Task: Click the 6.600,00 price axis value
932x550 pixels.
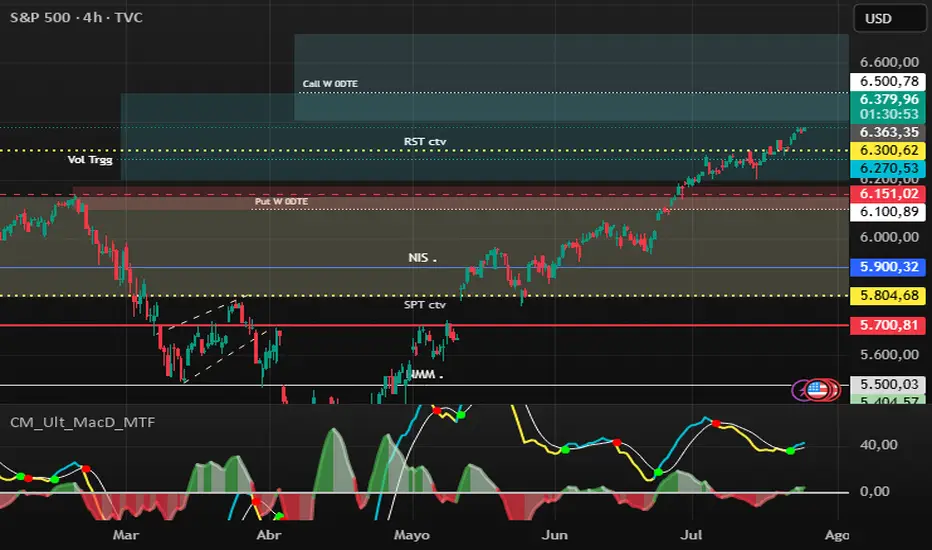Action: pos(889,62)
